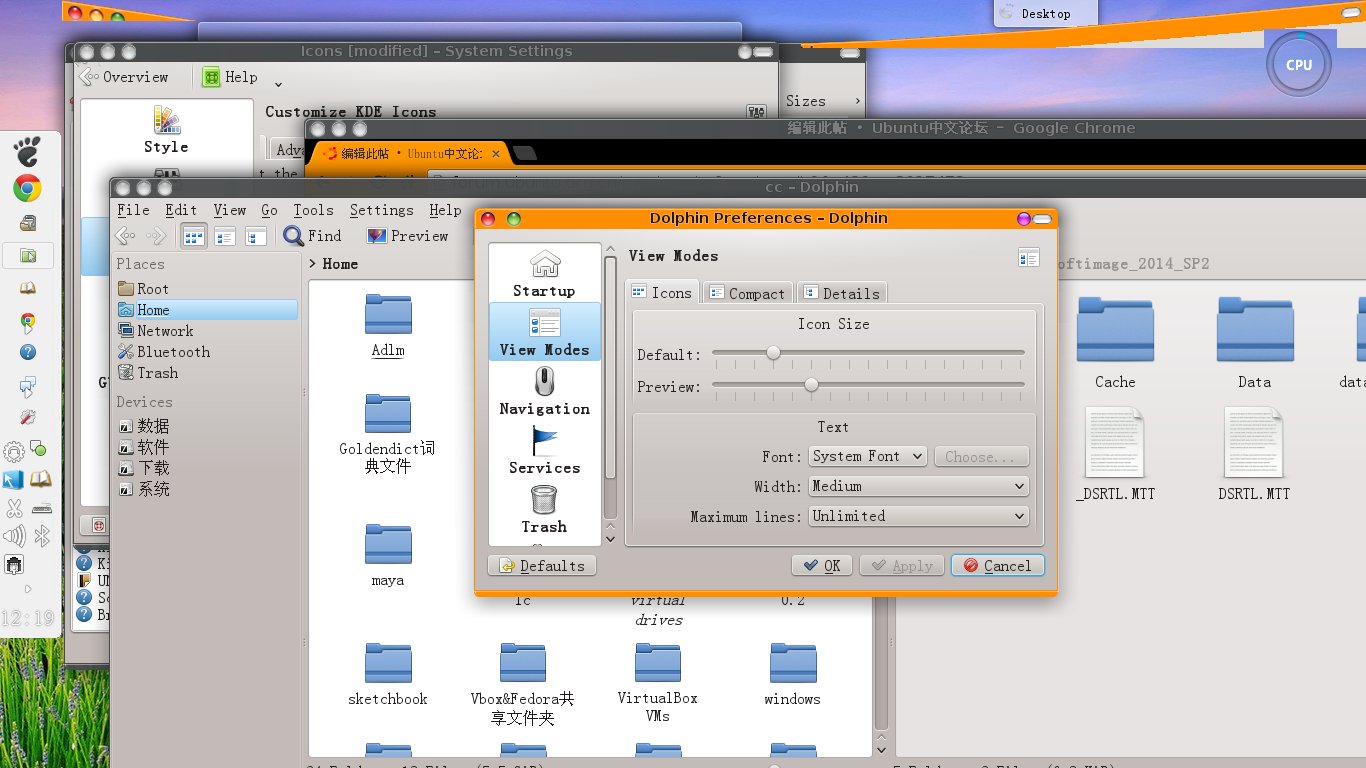Switch Dolphin to Details tree view button
Screen dimensions: 1366x768
pos(256,236)
